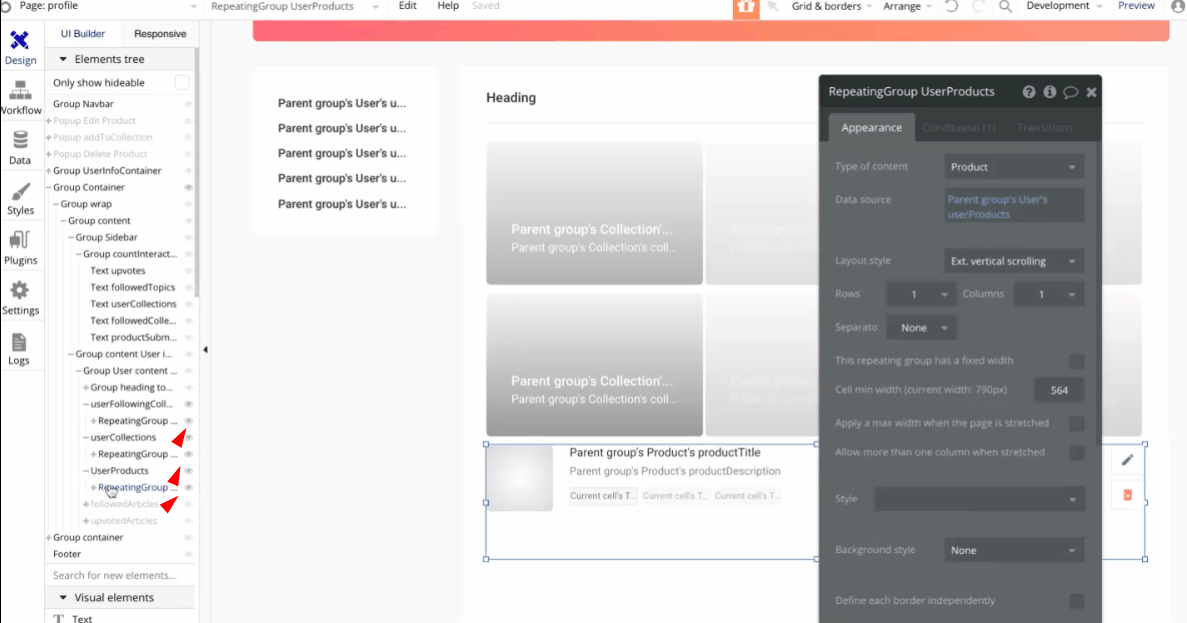Open the Workflow section

pyautogui.click(x=20, y=98)
